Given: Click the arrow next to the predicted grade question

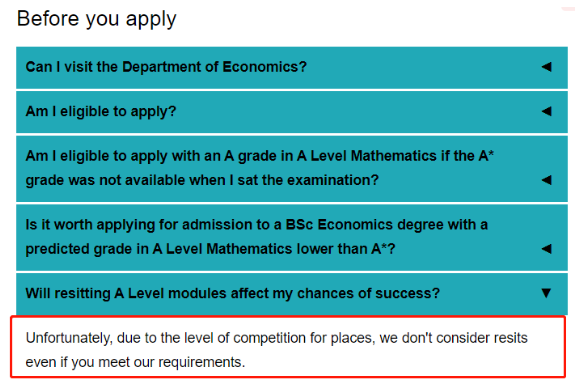Looking at the screenshot, I should click(546, 249).
